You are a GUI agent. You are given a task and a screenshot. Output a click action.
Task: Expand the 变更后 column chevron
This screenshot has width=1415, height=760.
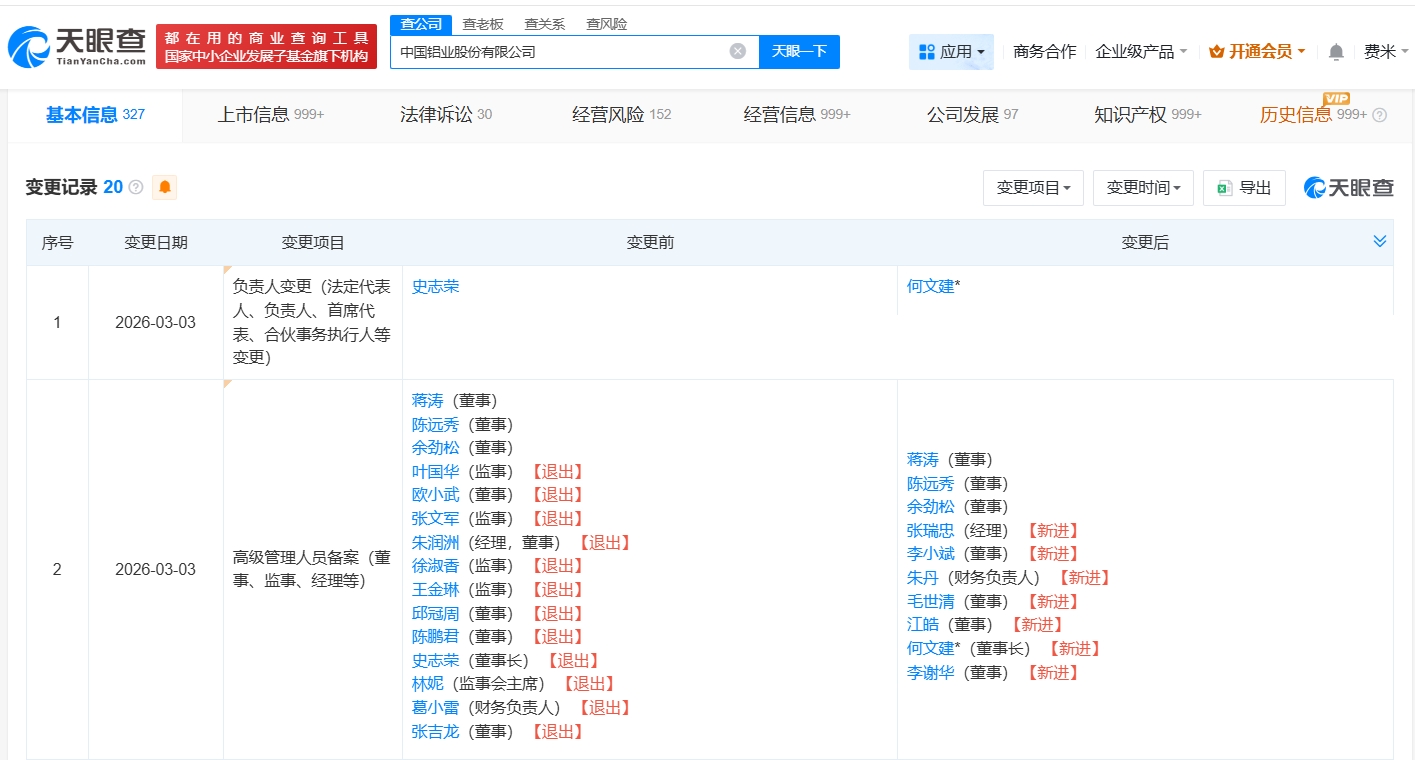(1380, 242)
